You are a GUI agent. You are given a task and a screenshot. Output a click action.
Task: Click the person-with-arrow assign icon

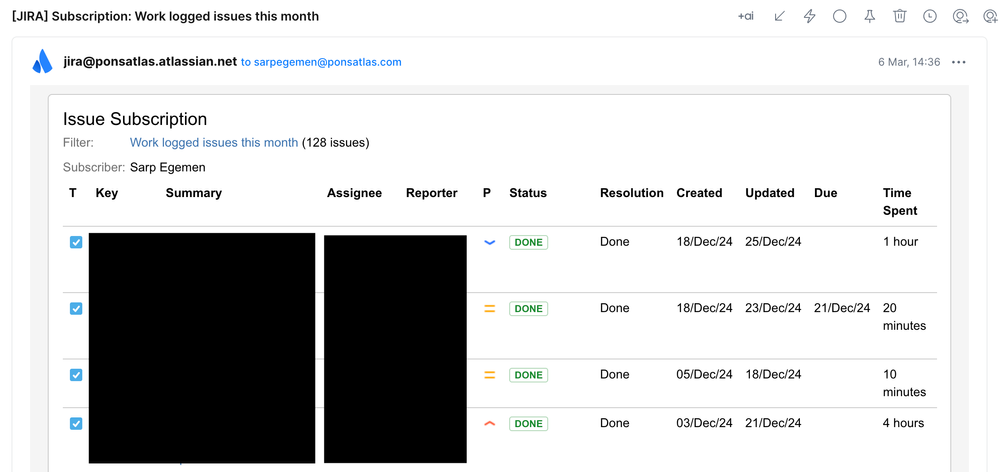point(961,17)
